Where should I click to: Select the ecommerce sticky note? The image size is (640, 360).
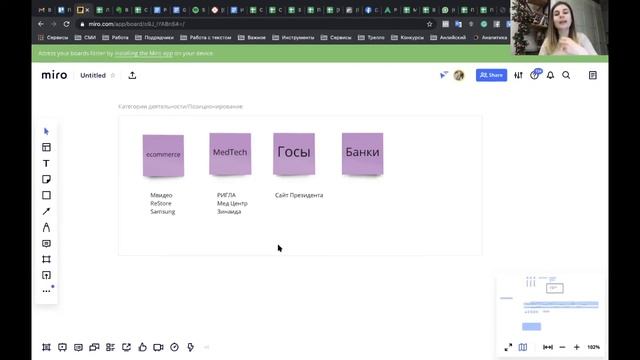[x=163, y=156]
